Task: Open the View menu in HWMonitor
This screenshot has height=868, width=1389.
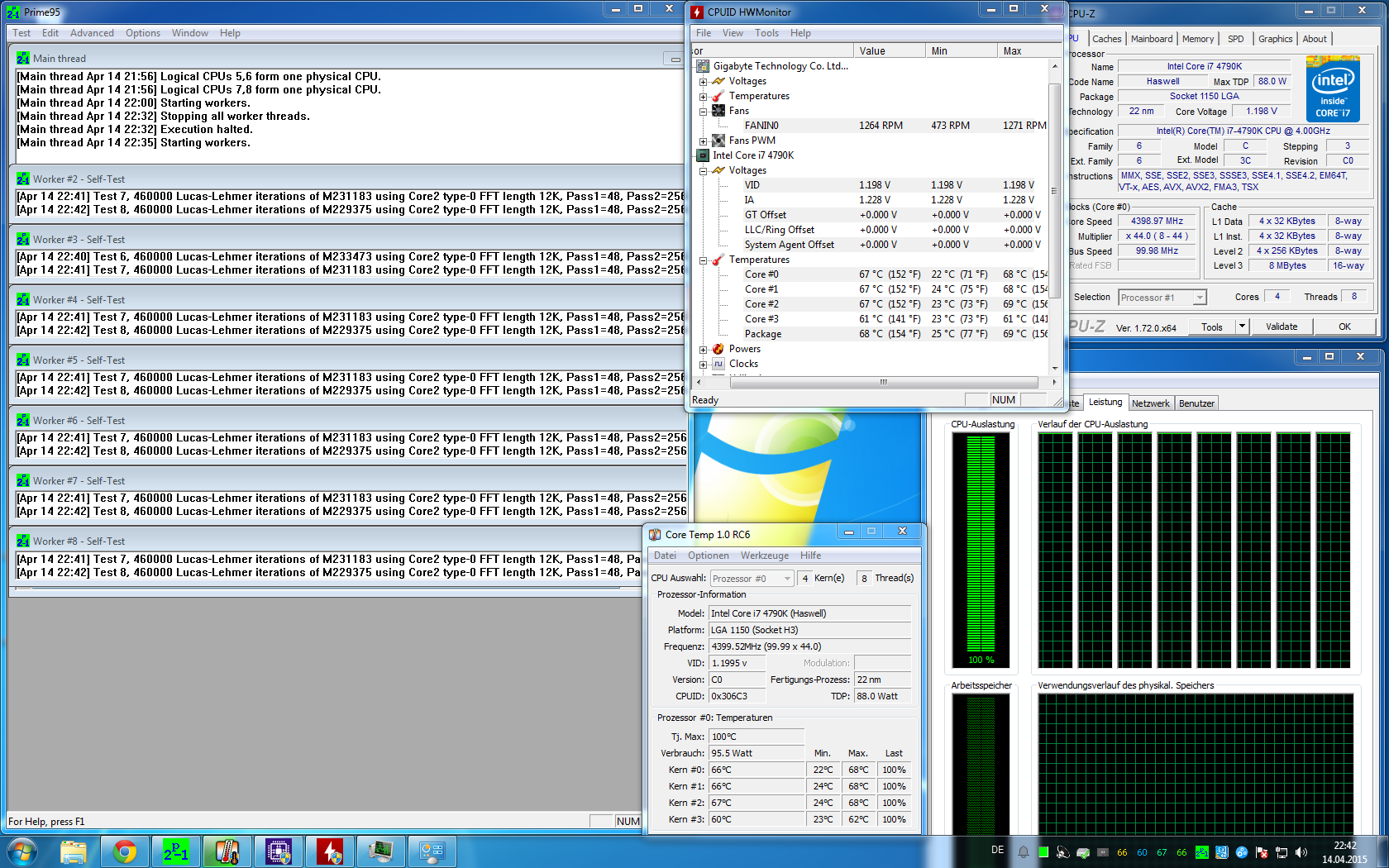Action: click(x=733, y=33)
